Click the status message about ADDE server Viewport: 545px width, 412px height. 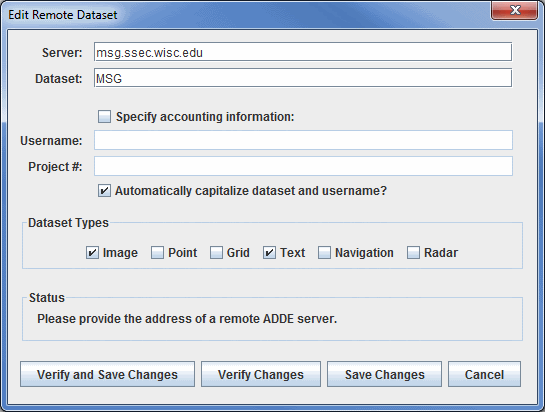point(187,319)
